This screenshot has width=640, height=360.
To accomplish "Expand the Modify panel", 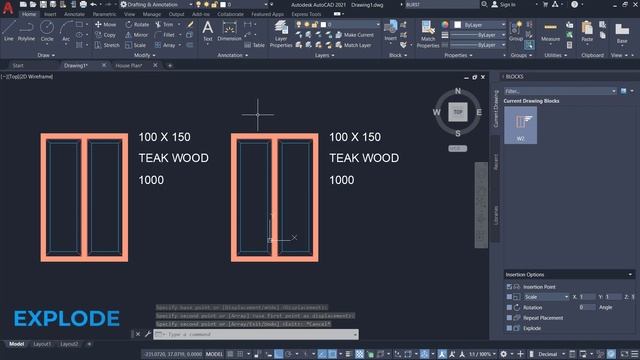I will coord(145,55).
